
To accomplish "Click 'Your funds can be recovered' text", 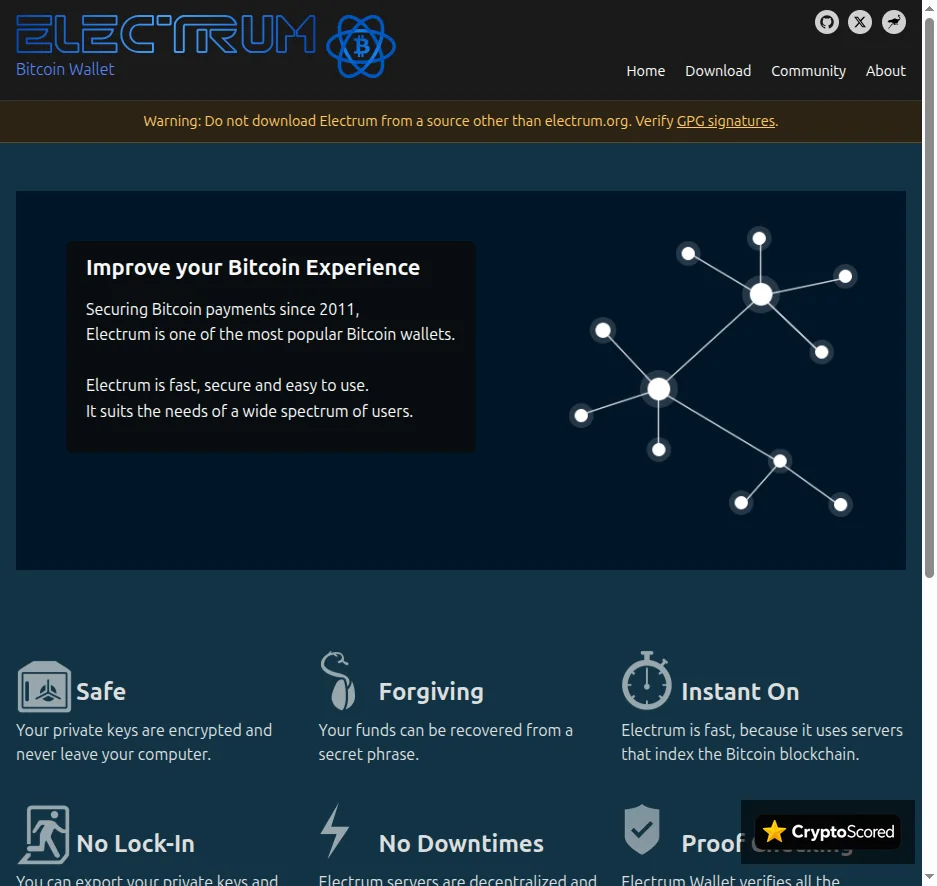I will pos(445,730).
